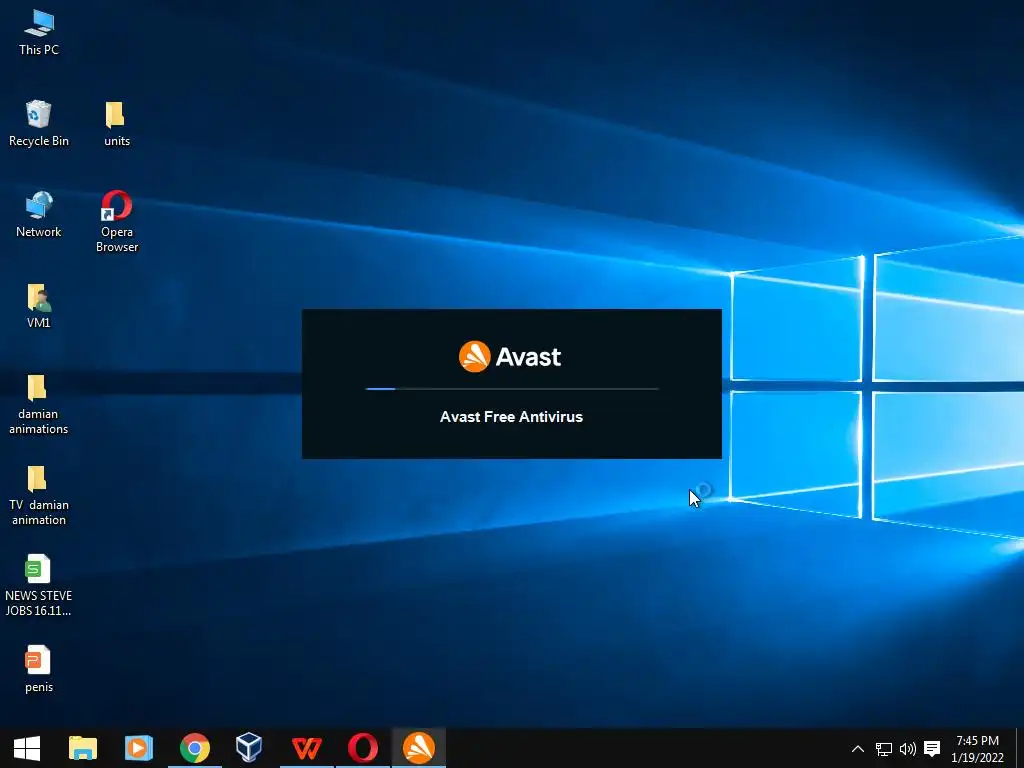This screenshot has width=1024, height=768.
Task: Open the Action Center notifications icon
Action: pos(932,749)
